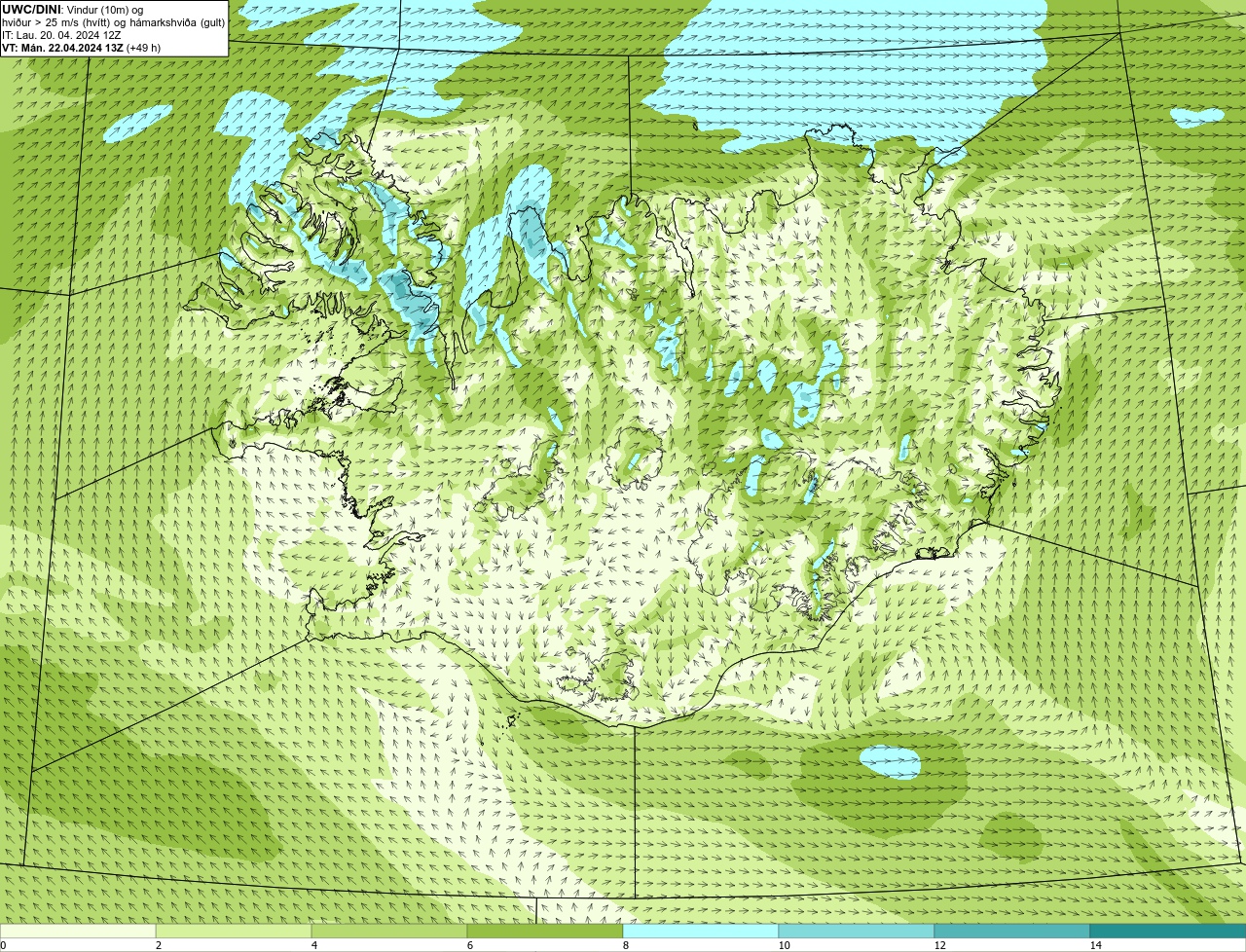Click the valid time "VT: Mán. 22.04.2024 13Z"
This screenshot has height=952, width=1246.
(x=63, y=47)
